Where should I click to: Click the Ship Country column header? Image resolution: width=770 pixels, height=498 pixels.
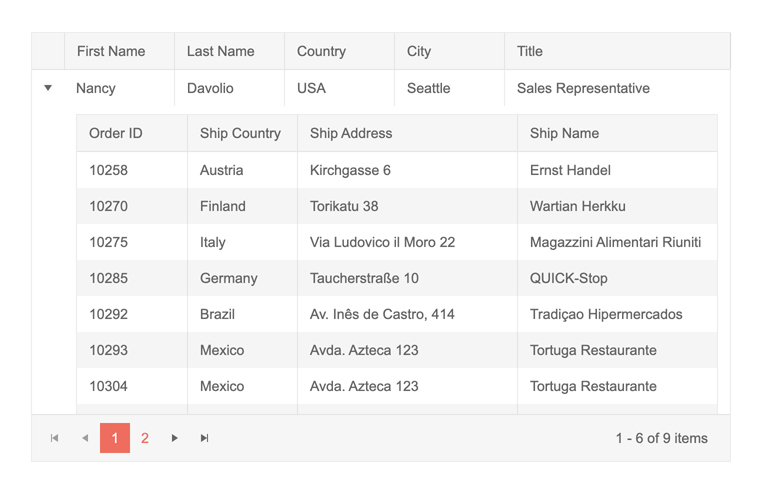click(240, 133)
